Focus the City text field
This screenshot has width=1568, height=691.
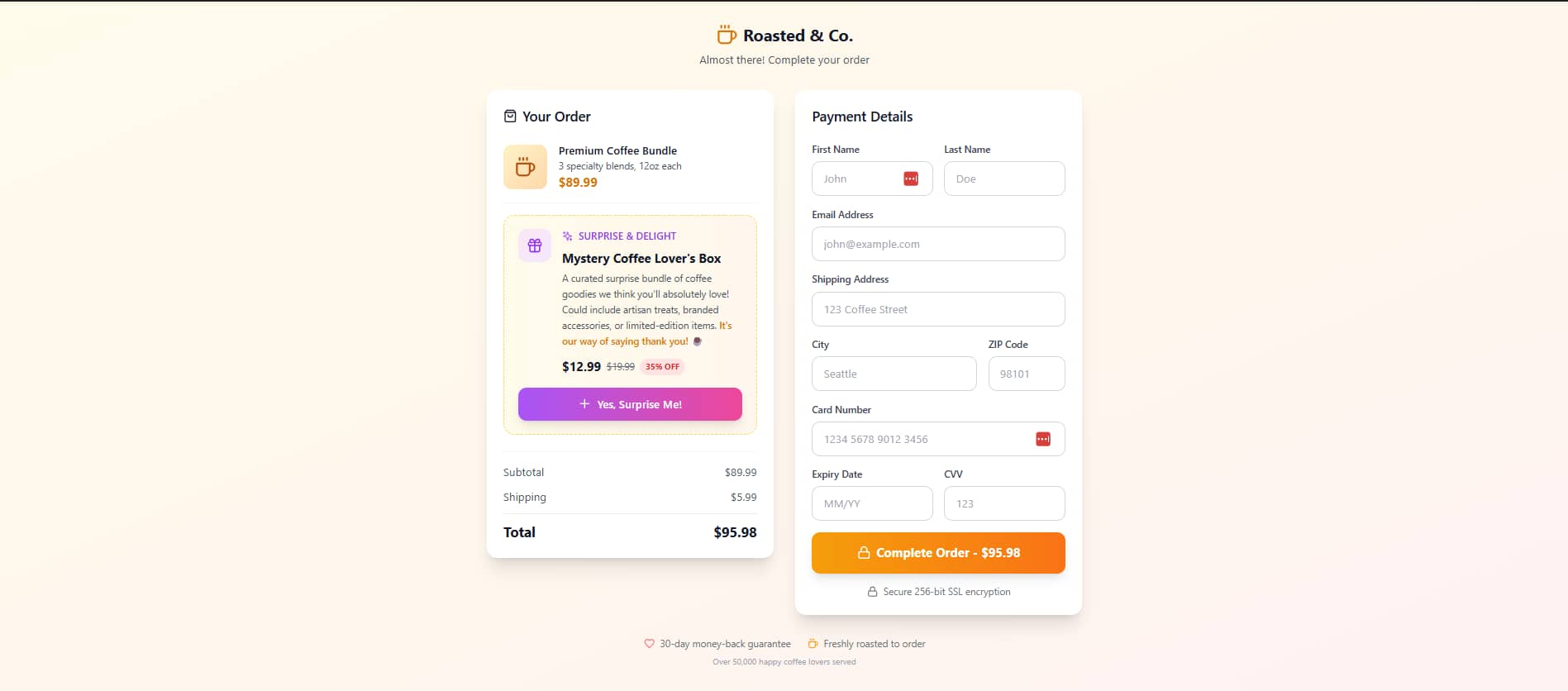pos(894,374)
